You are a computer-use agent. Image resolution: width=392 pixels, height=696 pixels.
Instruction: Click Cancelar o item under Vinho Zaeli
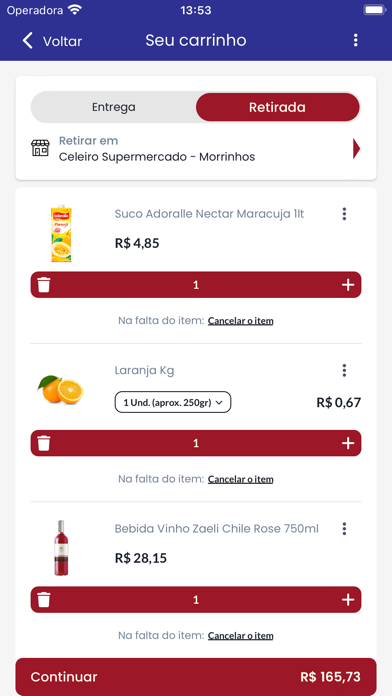(x=241, y=636)
